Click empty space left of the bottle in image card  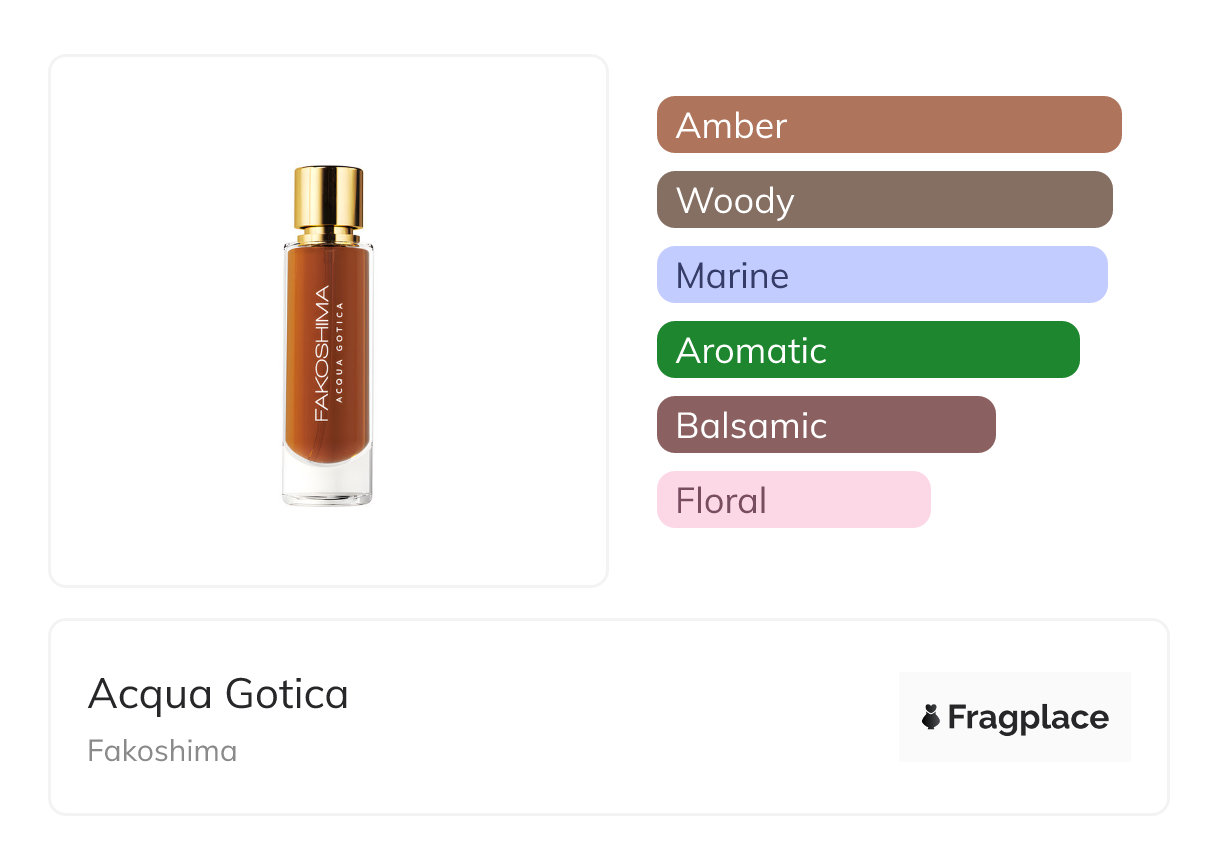[x=160, y=320]
